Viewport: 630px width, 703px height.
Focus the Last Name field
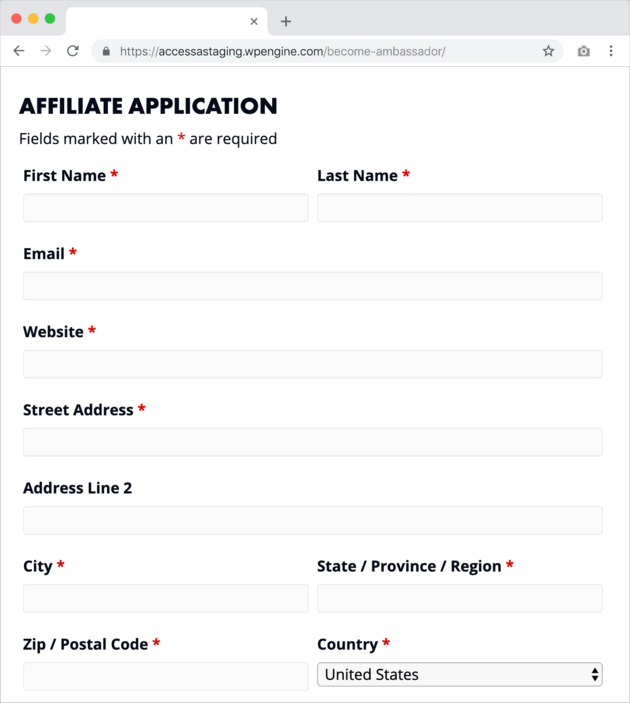[459, 208]
